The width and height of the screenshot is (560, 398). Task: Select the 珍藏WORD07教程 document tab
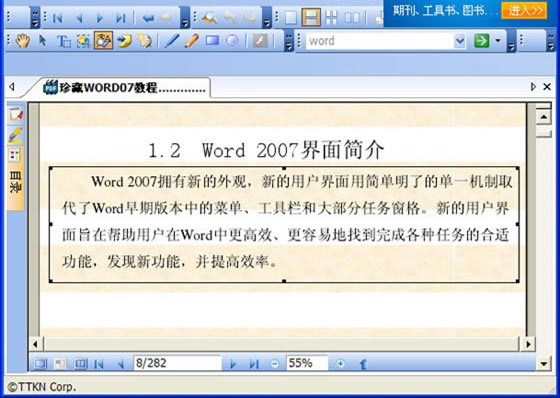124,87
